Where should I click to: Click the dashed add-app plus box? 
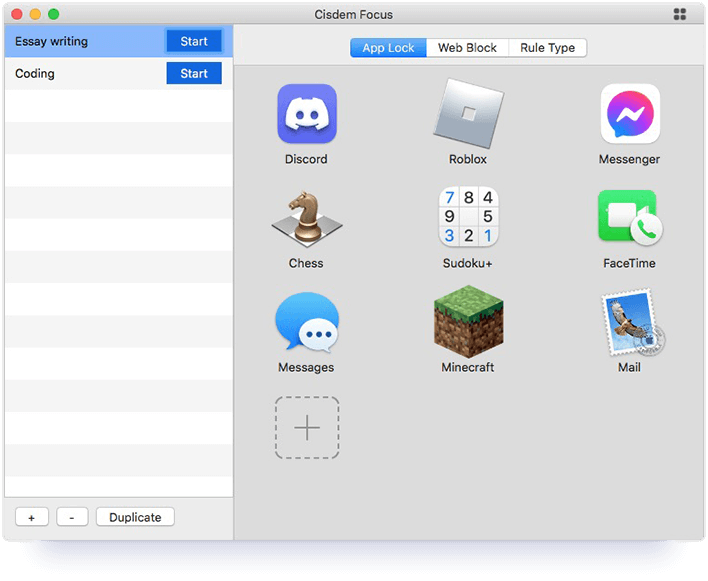pyautogui.click(x=307, y=428)
